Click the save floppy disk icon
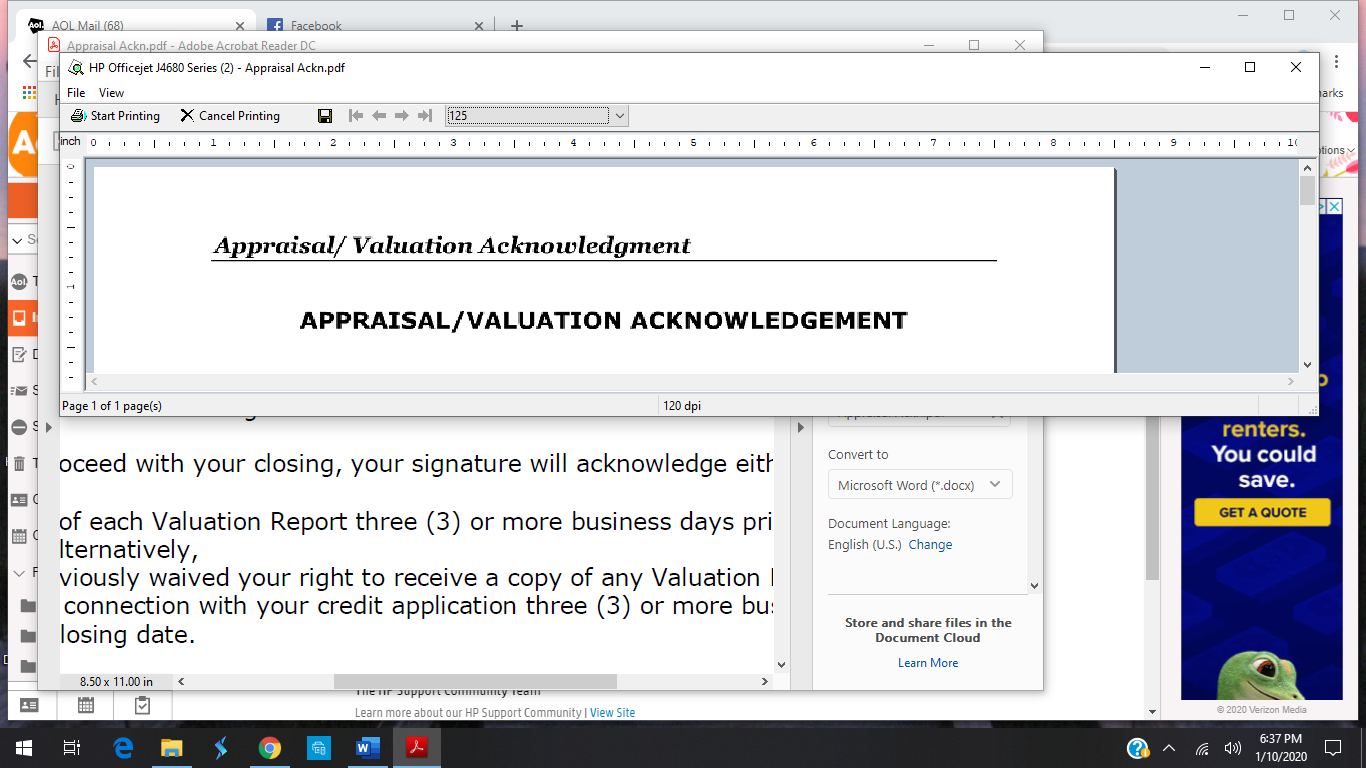The image size is (1366, 768). coord(325,116)
